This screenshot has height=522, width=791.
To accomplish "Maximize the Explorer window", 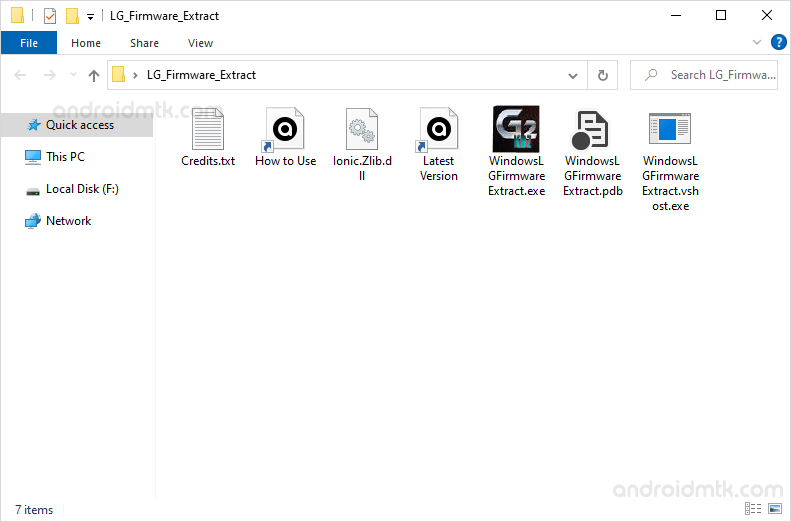I will (721, 16).
